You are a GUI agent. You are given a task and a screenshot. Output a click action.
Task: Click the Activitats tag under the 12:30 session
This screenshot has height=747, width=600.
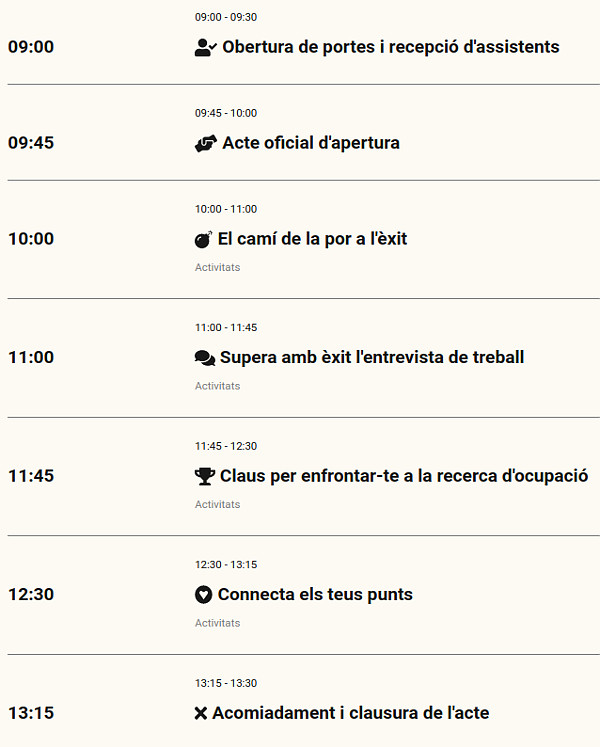[x=217, y=623]
